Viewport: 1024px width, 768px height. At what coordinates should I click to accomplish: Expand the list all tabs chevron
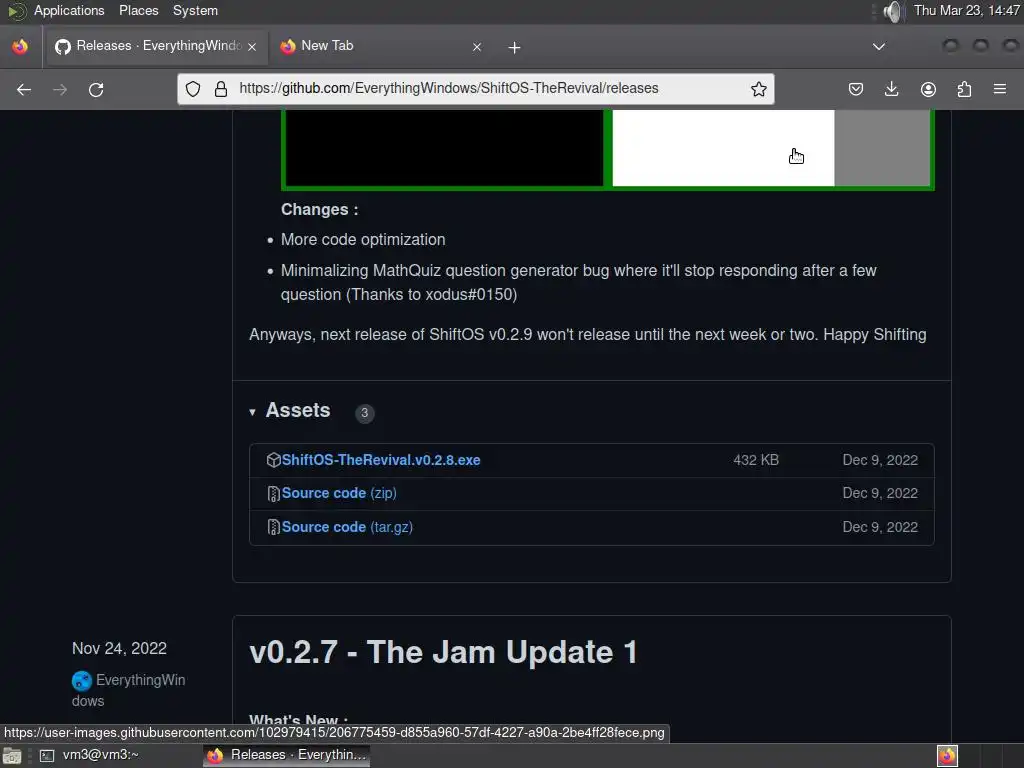pyautogui.click(x=879, y=46)
